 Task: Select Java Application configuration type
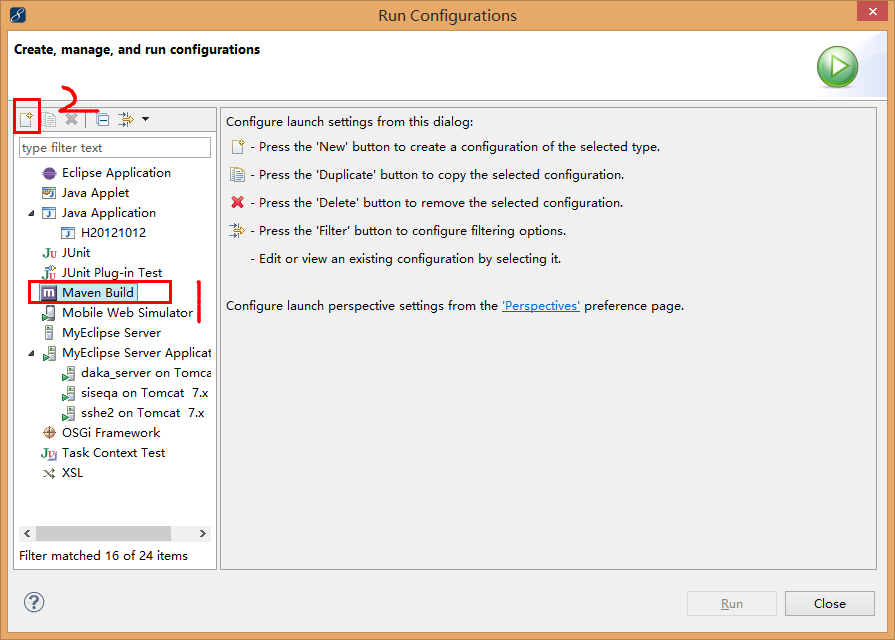pos(109,213)
